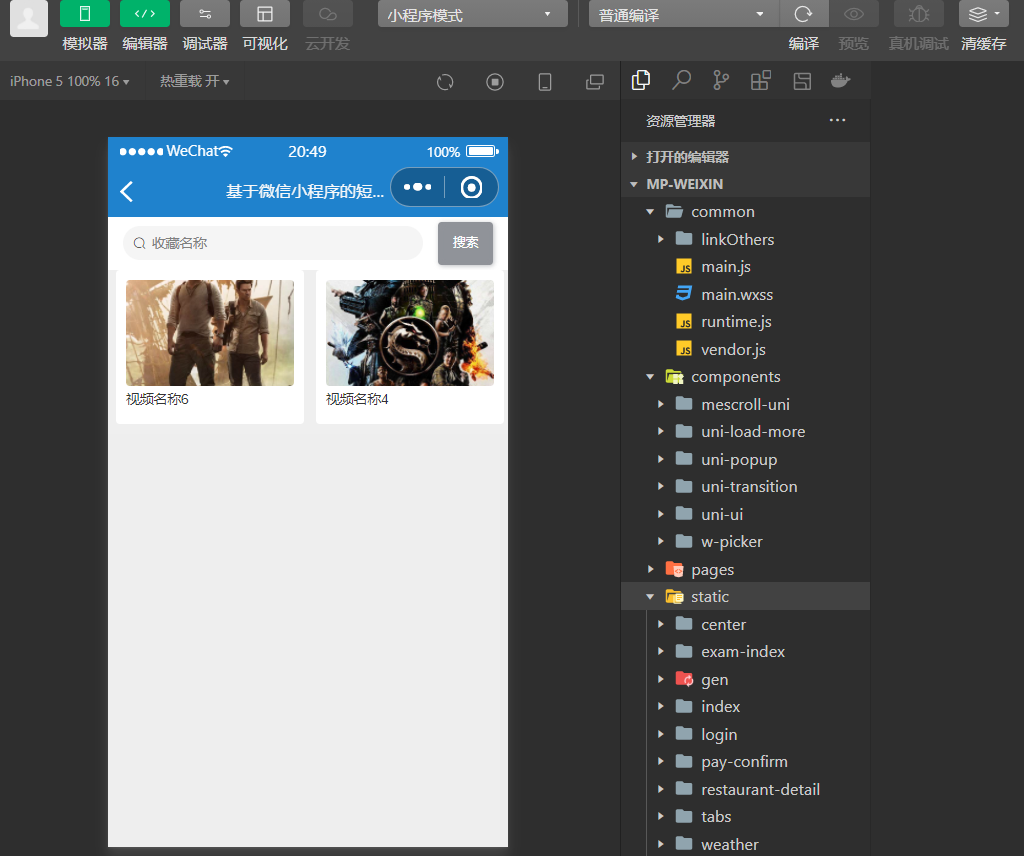
Task: Open the search magnifier panel icon
Action: point(681,81)
